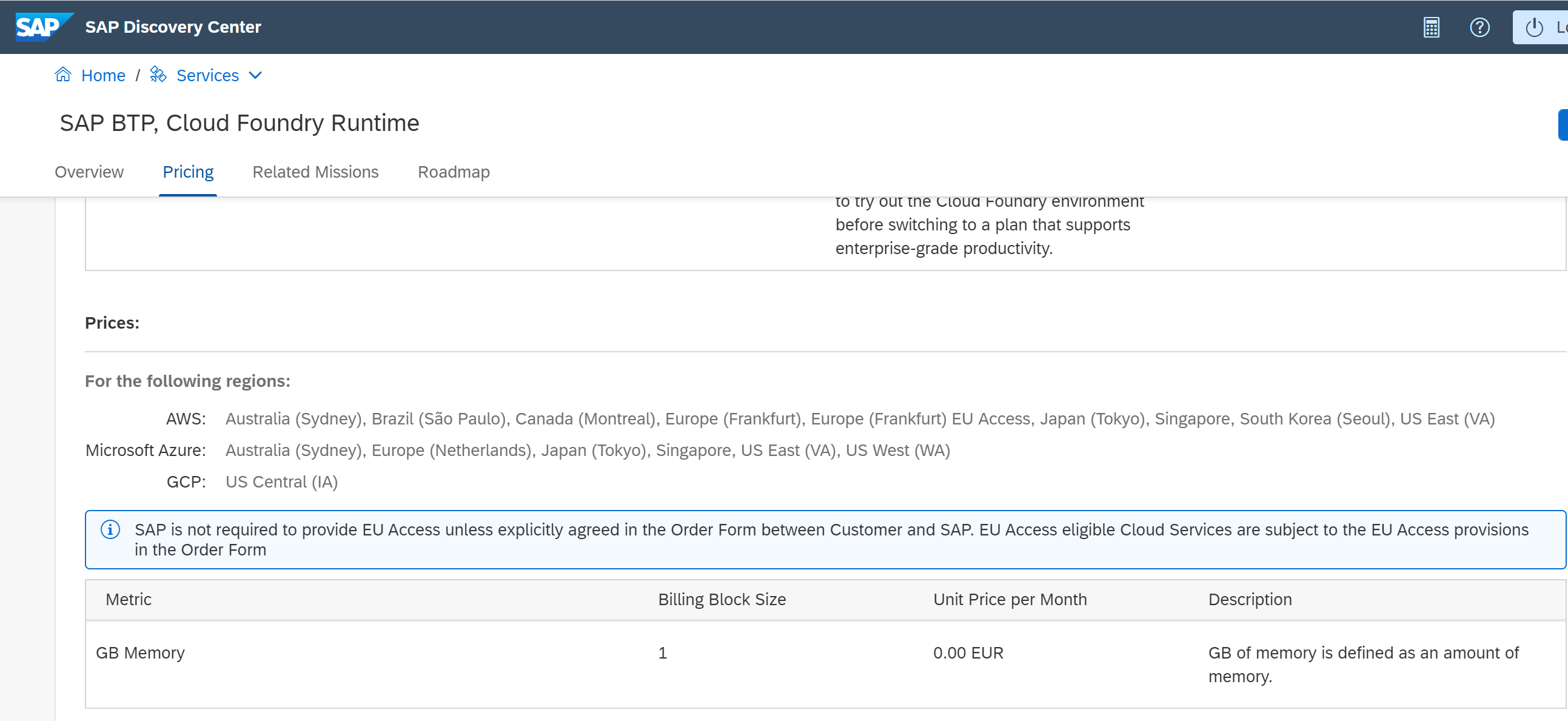Open the help question mark icon
Screen dimensions: 1568x721
(1479, 27)
